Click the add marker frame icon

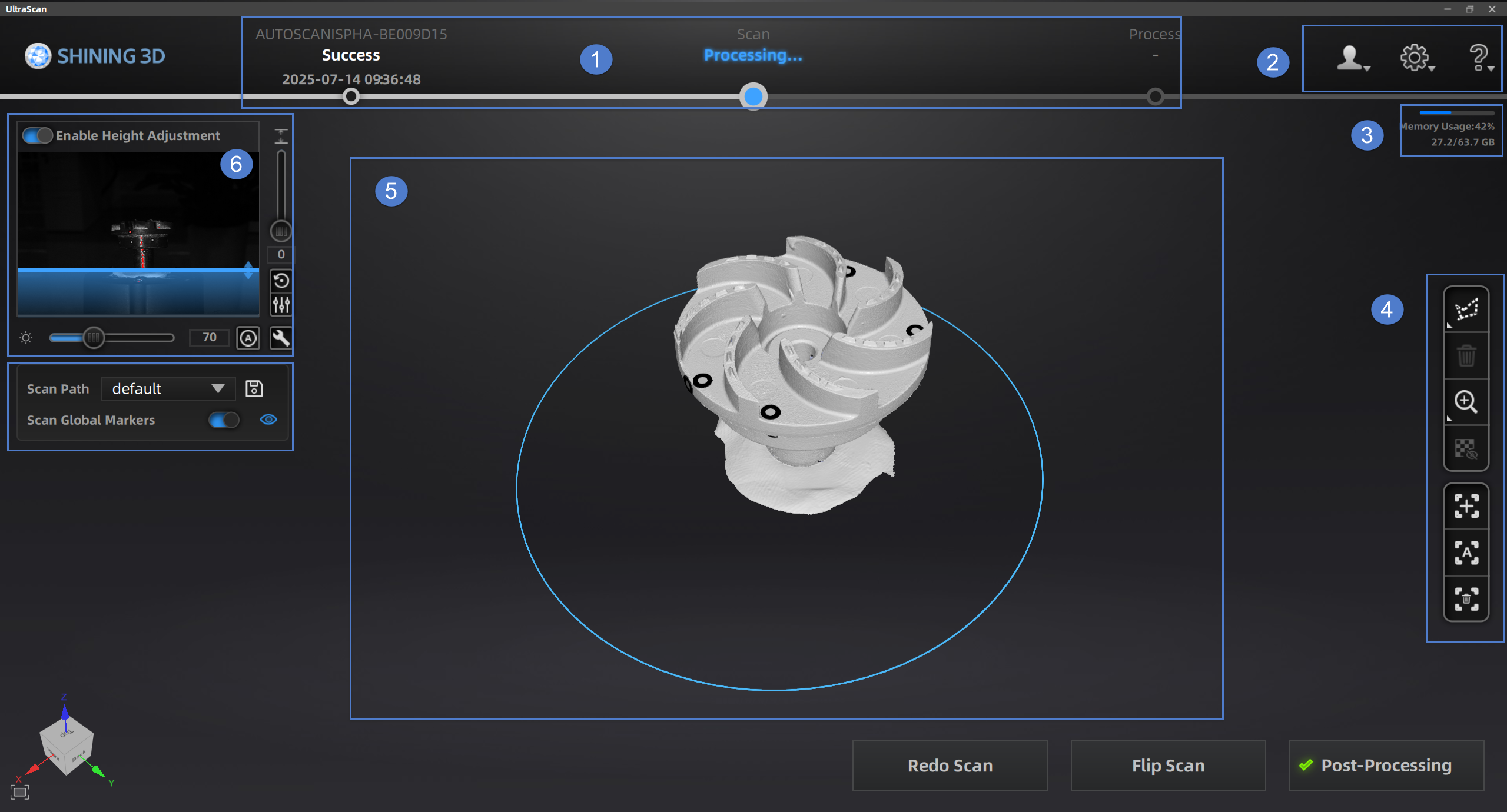tap(1466, 506)
